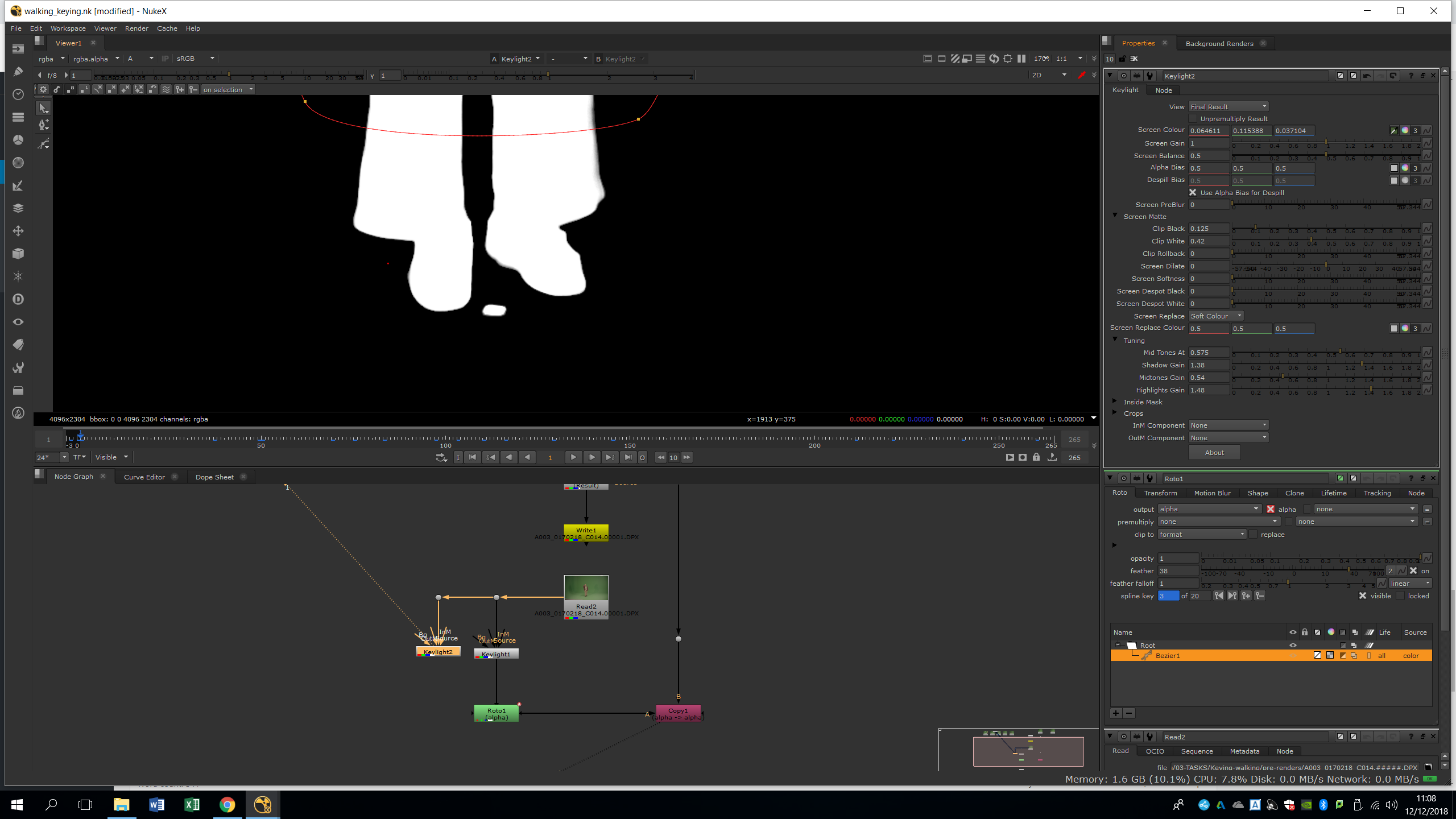Expand the Inside Mask section
The height and width of the screenshot is (819, 1456).
coord(1115,402)
